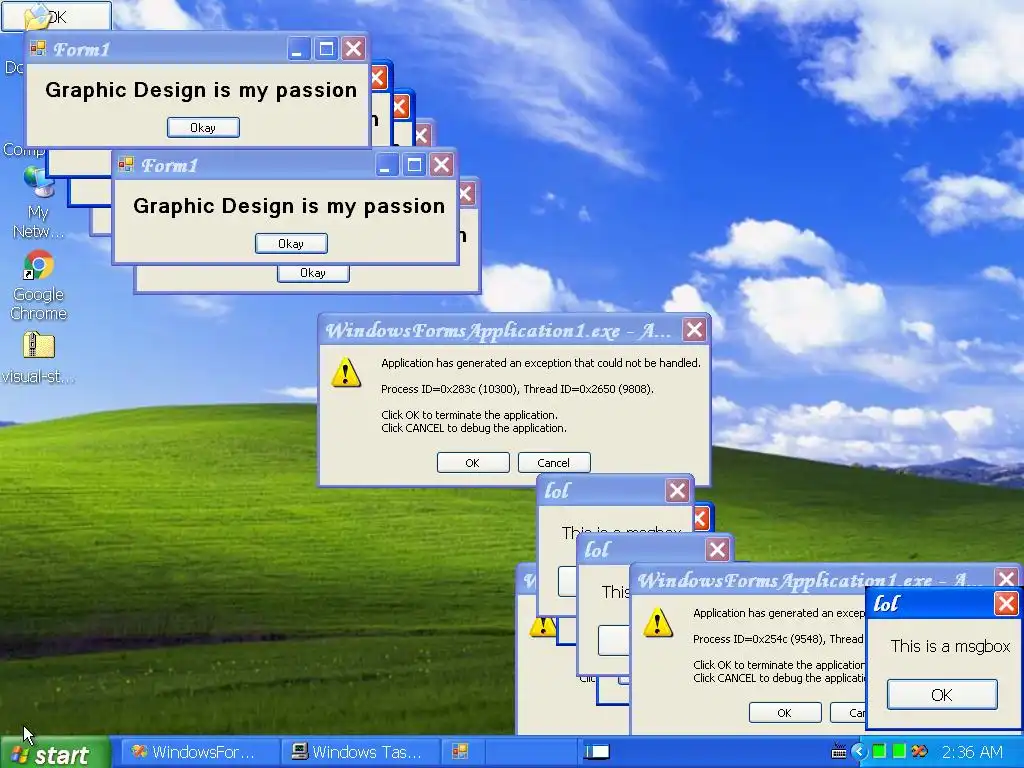The height and width of the screenshot is (768, 1024).
Task: Click 'Process ID=0x254c (9548)' text line
Action: tap(778, 639)
